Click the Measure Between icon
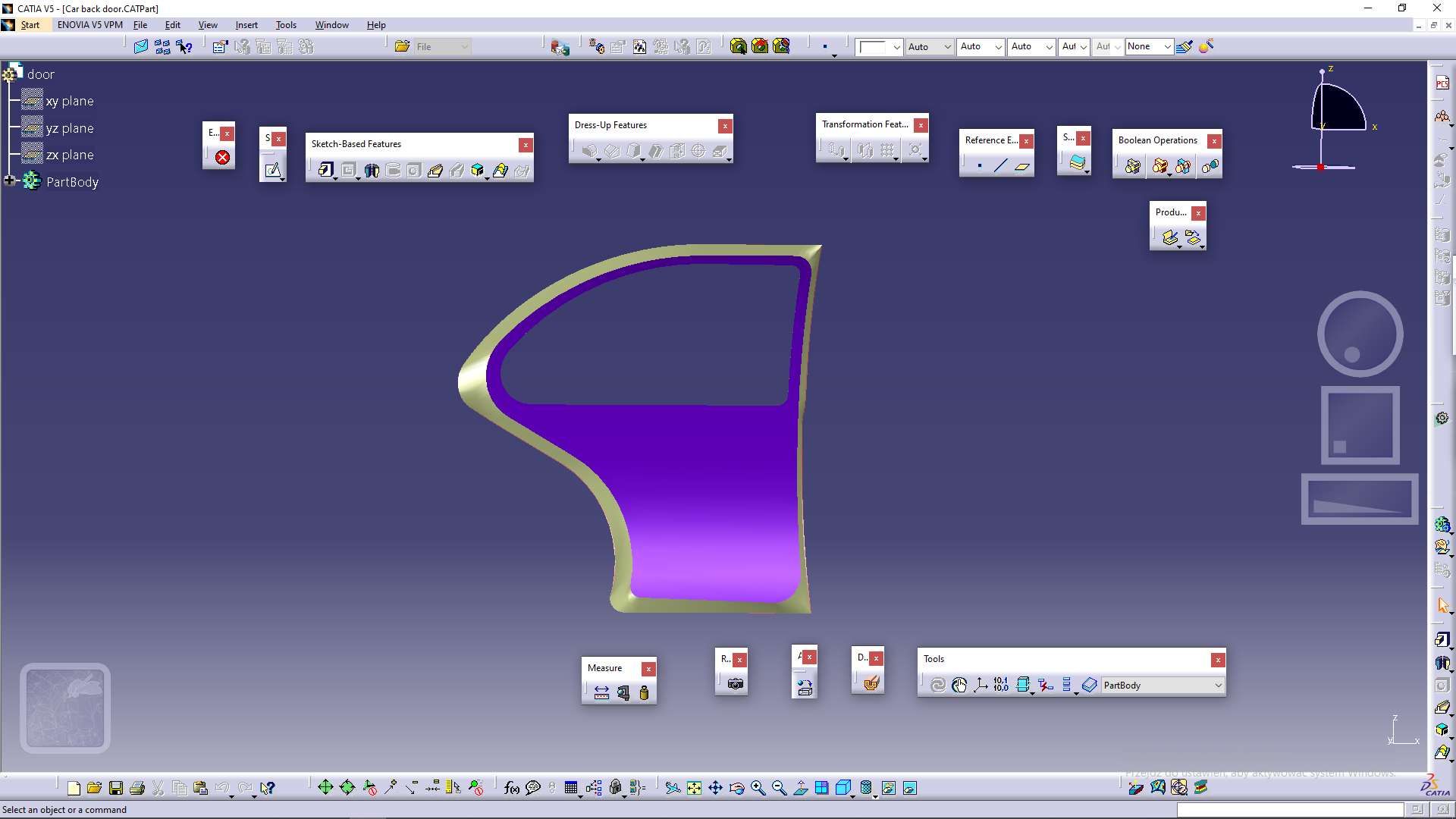The width and height of the screenshot is (1456, 819). coord(601,692)
